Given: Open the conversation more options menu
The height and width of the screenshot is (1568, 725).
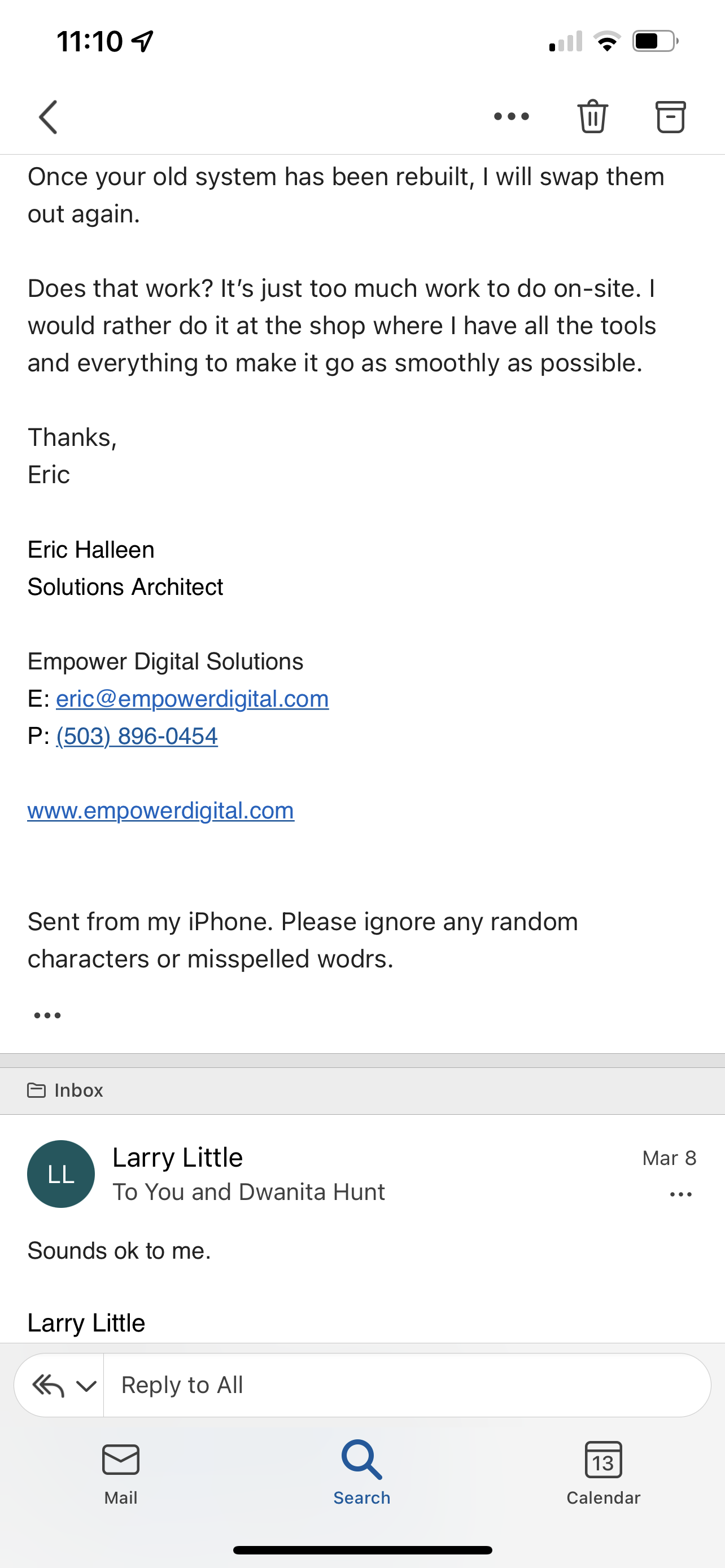Looking at the screenshot, I should pyautogui.click(x=512, y=116).
